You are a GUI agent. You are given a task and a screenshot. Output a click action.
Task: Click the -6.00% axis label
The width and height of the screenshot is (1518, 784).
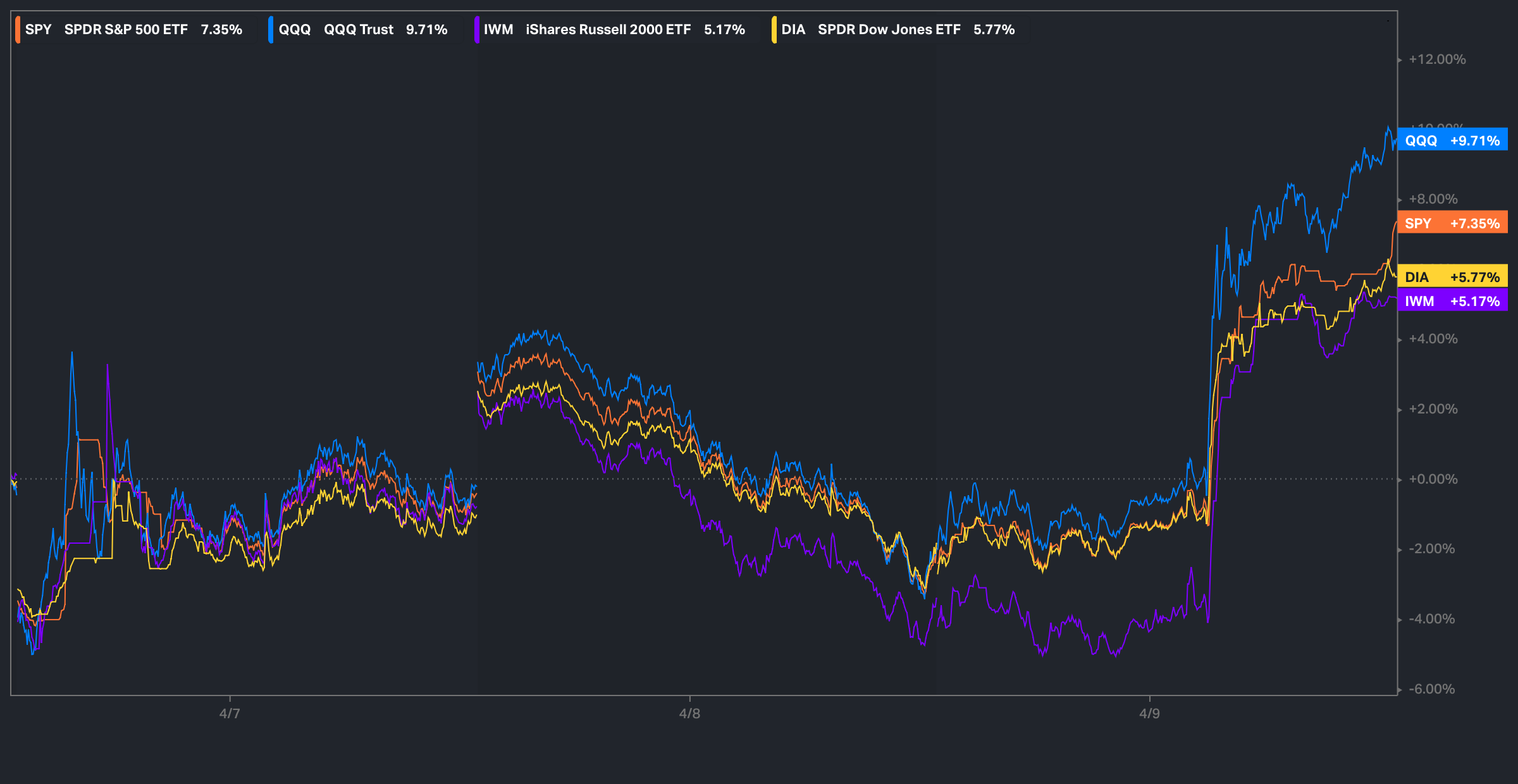click(x=1432, y=689)
